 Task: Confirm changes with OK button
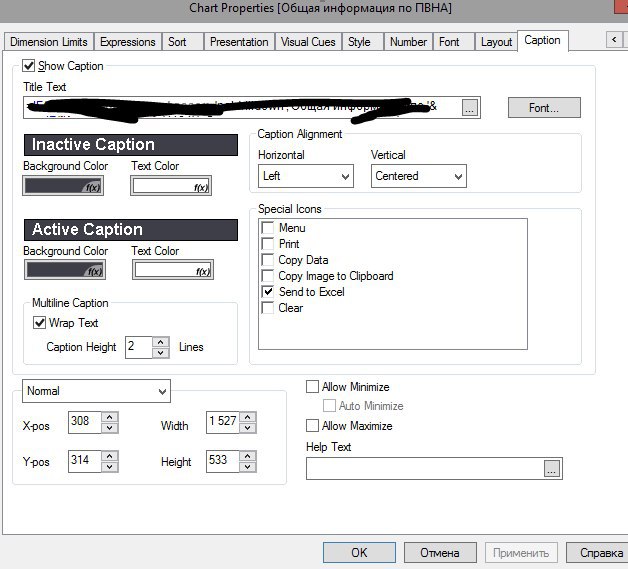[x=359, y=552]
